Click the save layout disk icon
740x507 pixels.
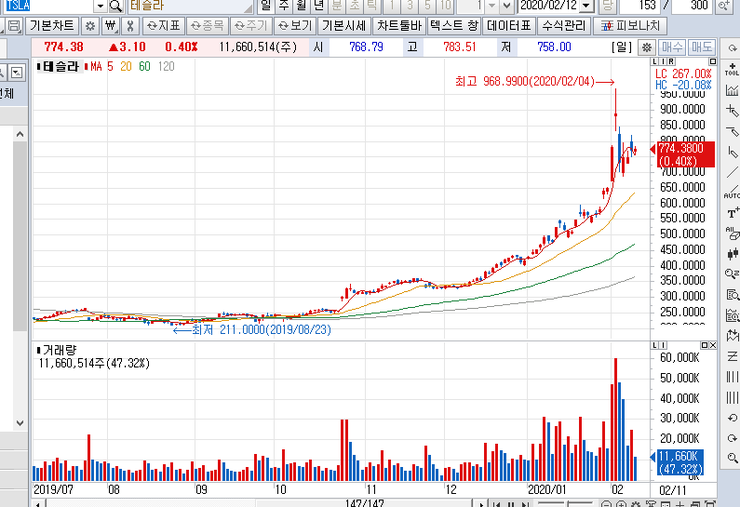pyautogui.click(x=14, y=26)
